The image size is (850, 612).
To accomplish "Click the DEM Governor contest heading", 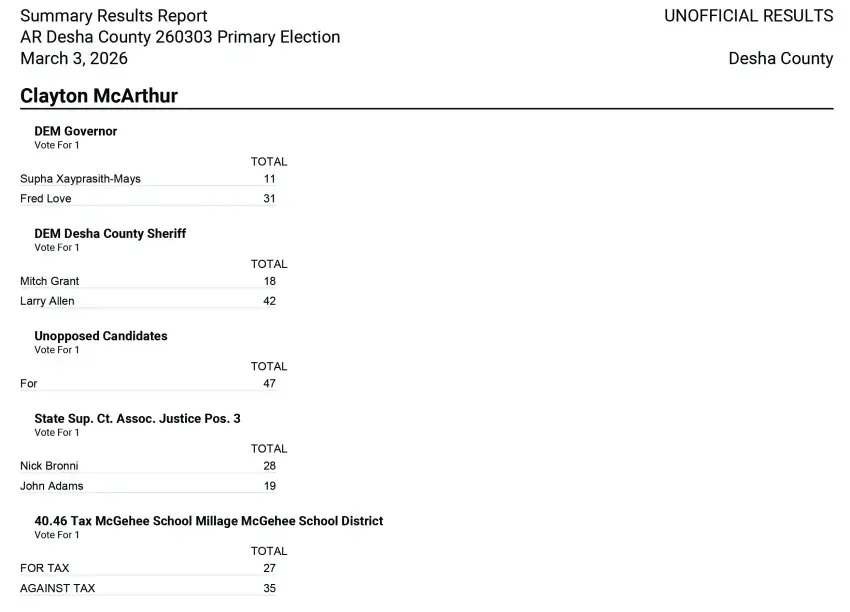I will pyautogui.click(x=76, y=131).
